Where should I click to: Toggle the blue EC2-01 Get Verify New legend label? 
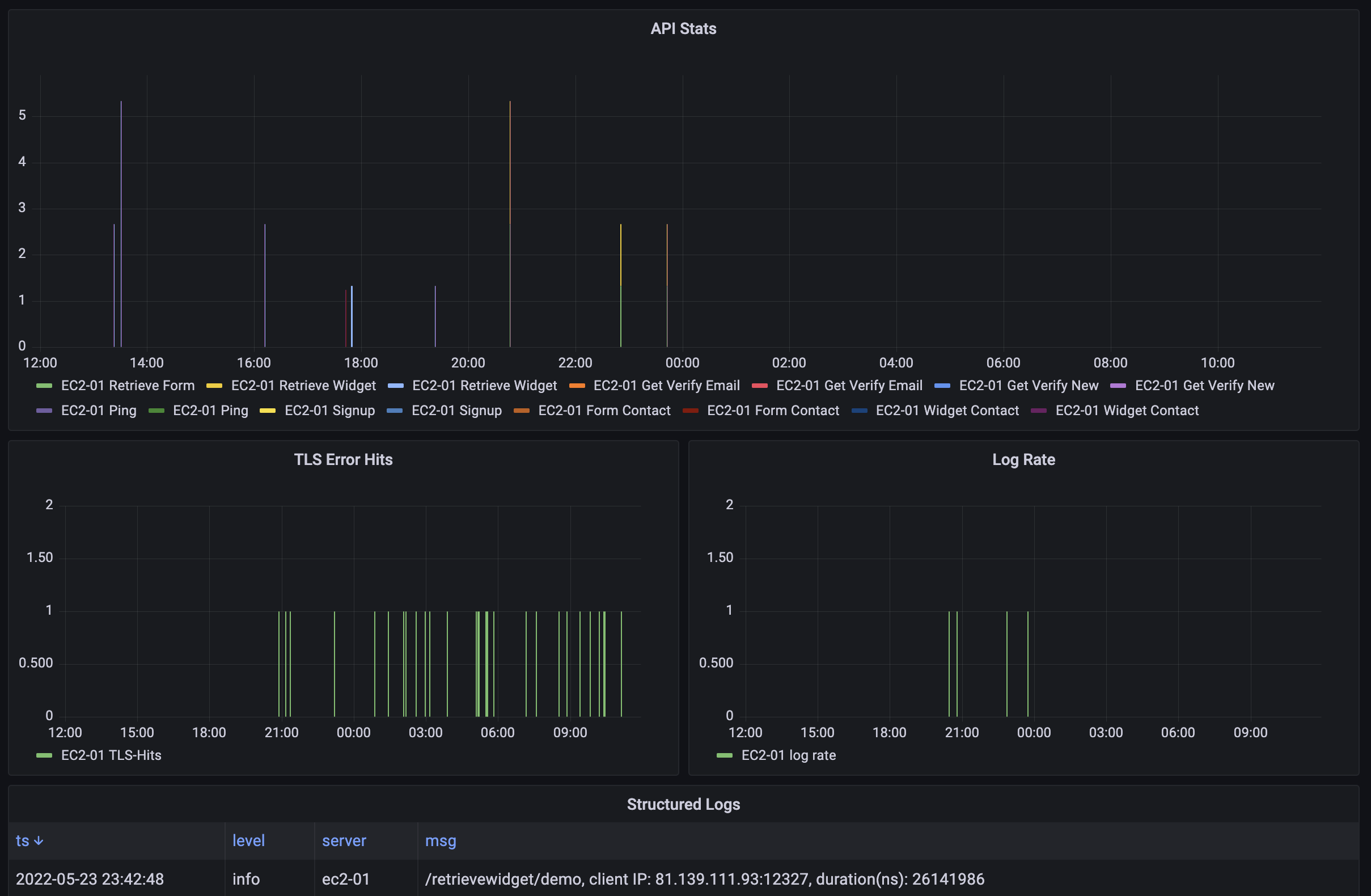point(1029,386)
